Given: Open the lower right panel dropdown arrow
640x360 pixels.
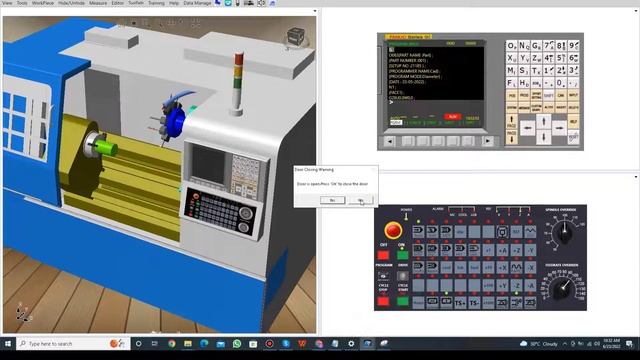Looking at the screenshot, I should (x=636, y=177).
